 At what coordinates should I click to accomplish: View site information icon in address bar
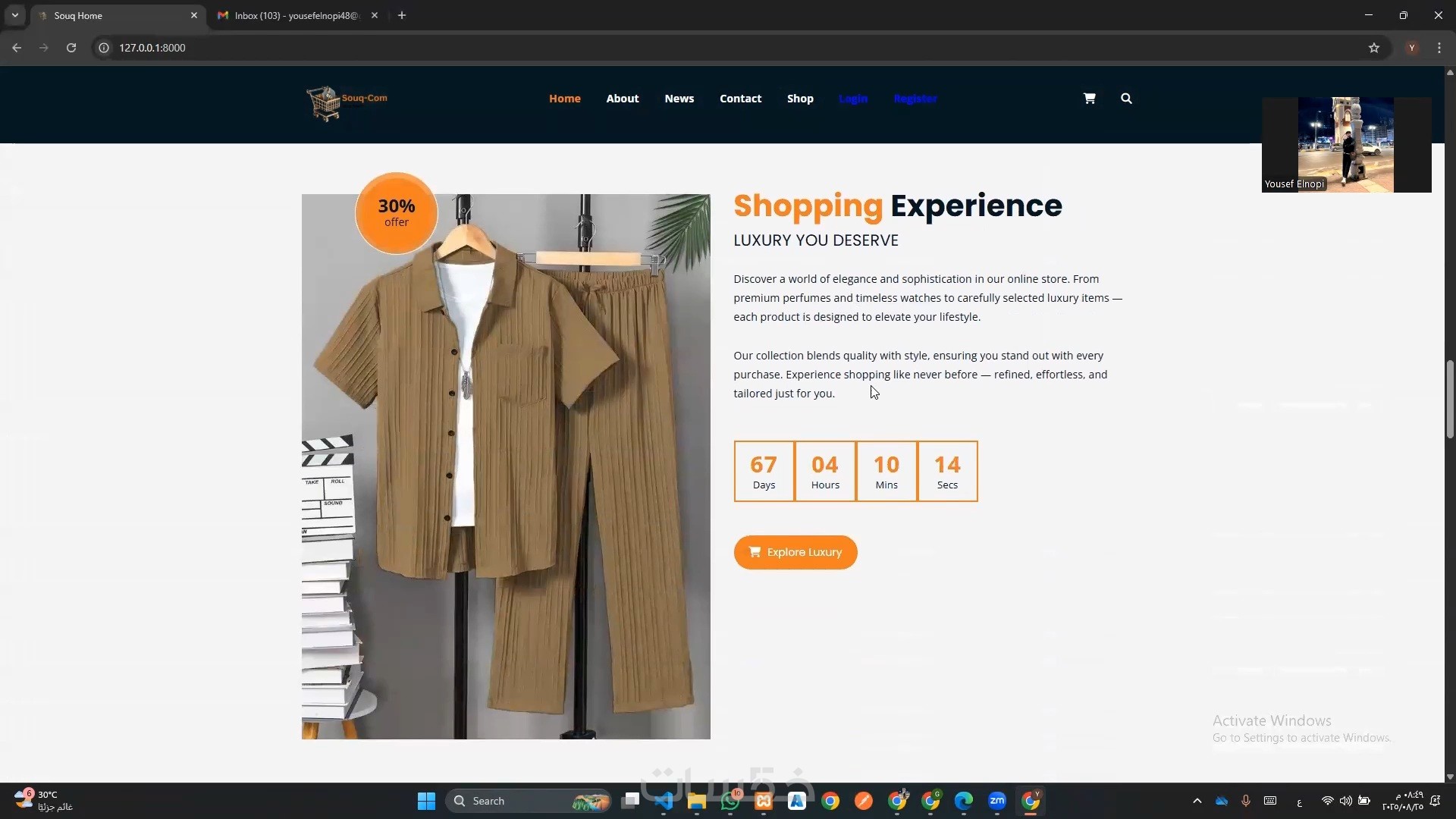click(x=104, y=48)
